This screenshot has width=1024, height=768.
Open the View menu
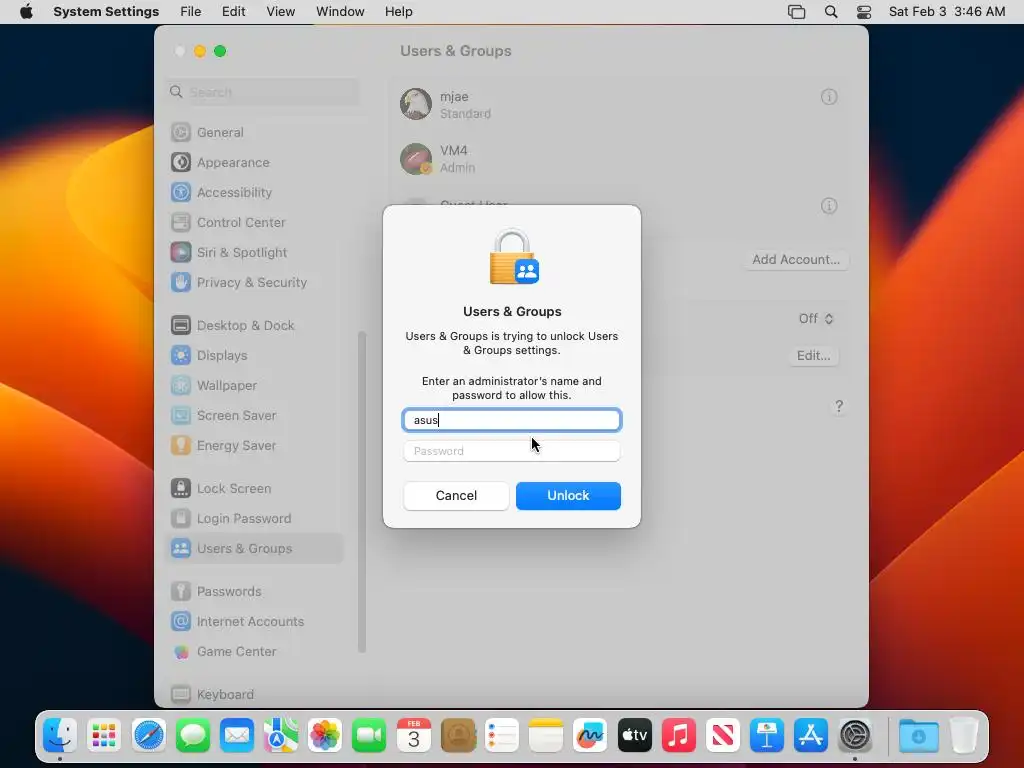click(281, 12)
